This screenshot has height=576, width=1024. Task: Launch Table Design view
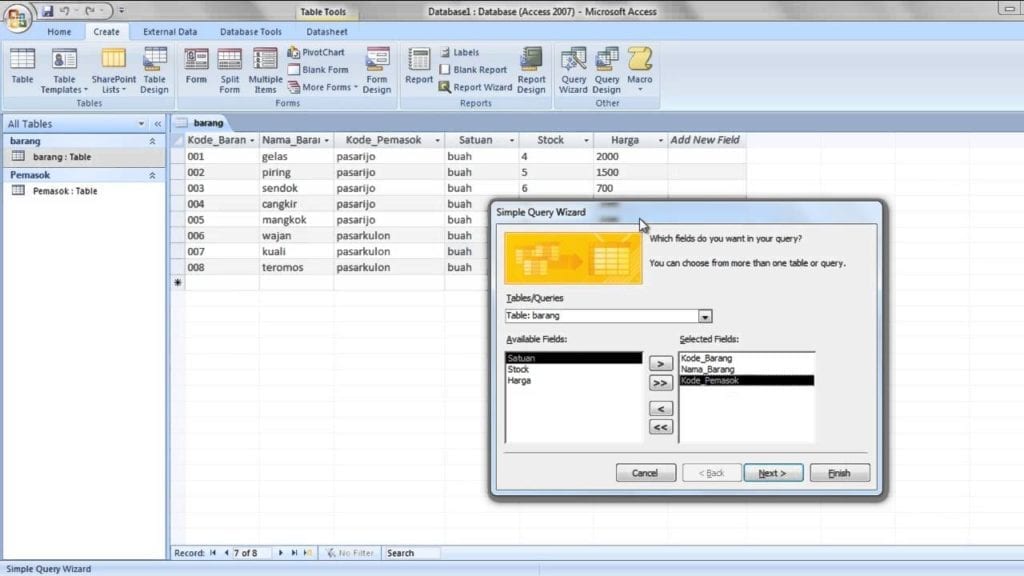(154, 71)
